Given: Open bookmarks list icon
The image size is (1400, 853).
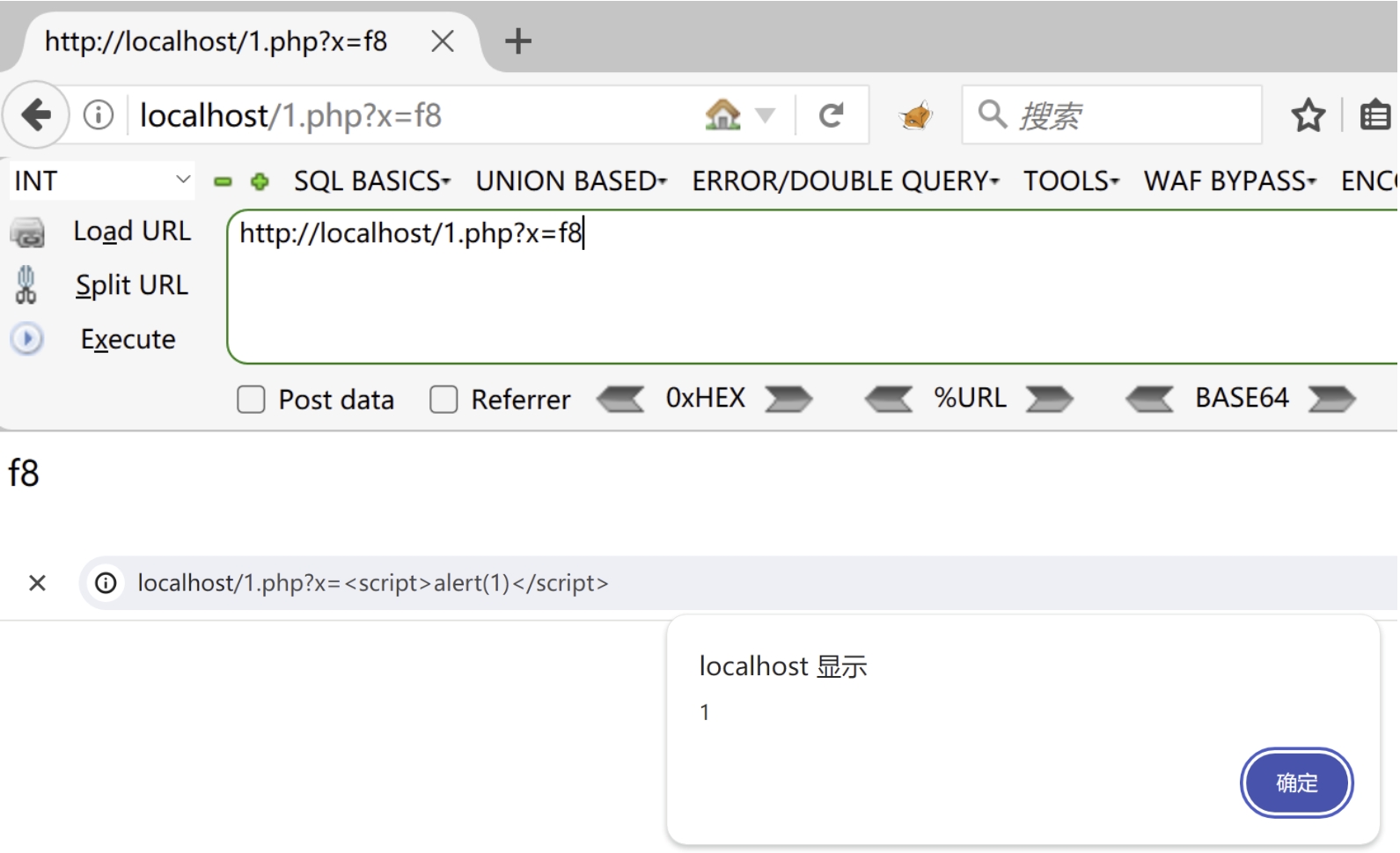Looking at the screenshot, I should coord(1374,115).
